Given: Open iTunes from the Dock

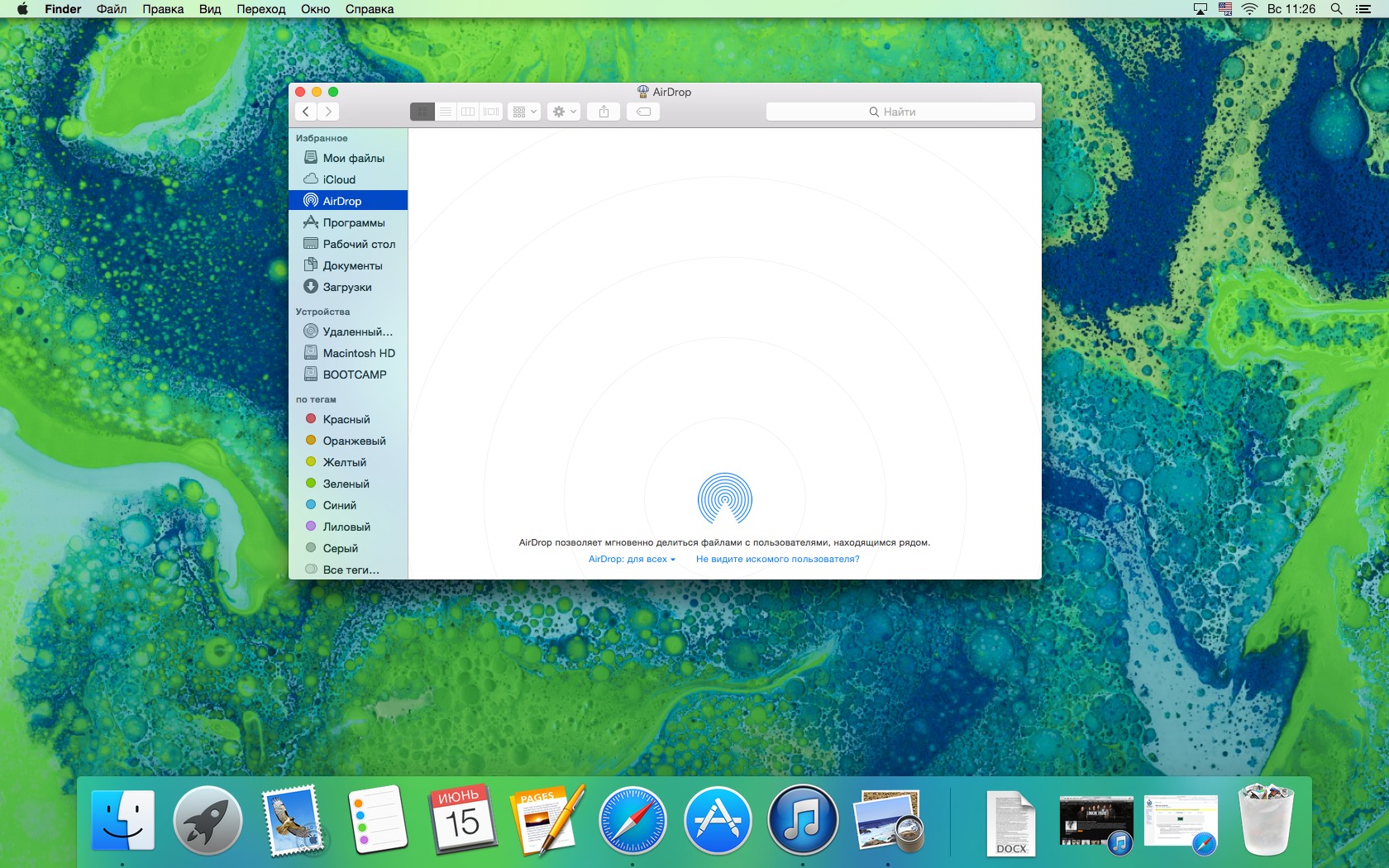Looking at the screenshot, I should pyautogui.click(x=802, y=821).
